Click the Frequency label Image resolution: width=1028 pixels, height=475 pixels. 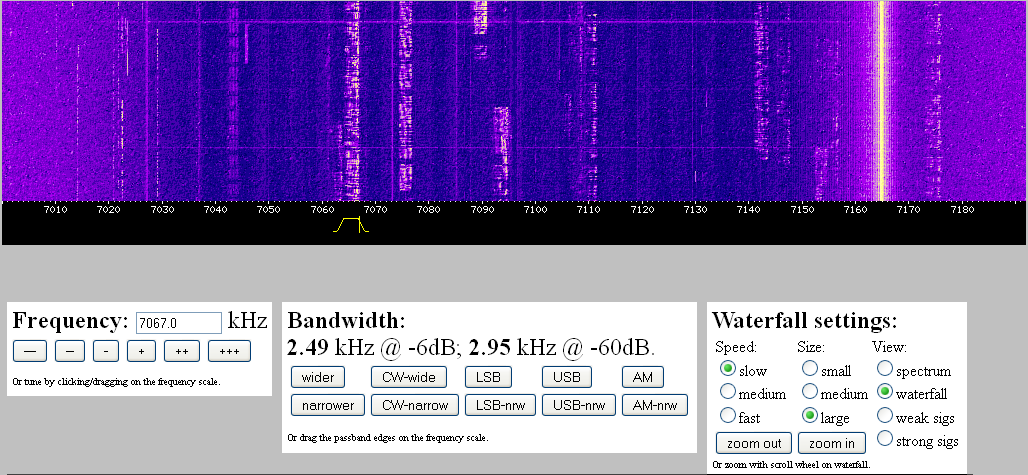click(70, 321)
